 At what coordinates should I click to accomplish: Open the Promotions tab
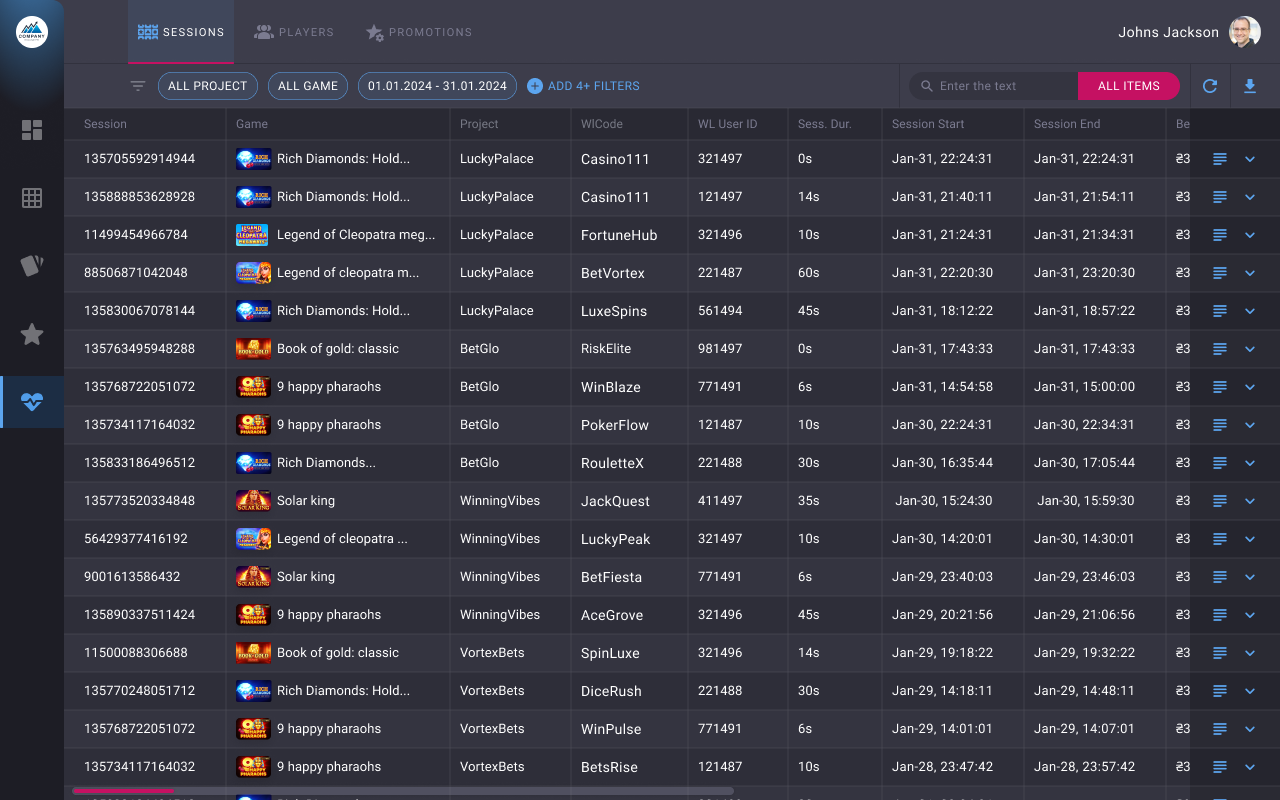click(418, 32)
